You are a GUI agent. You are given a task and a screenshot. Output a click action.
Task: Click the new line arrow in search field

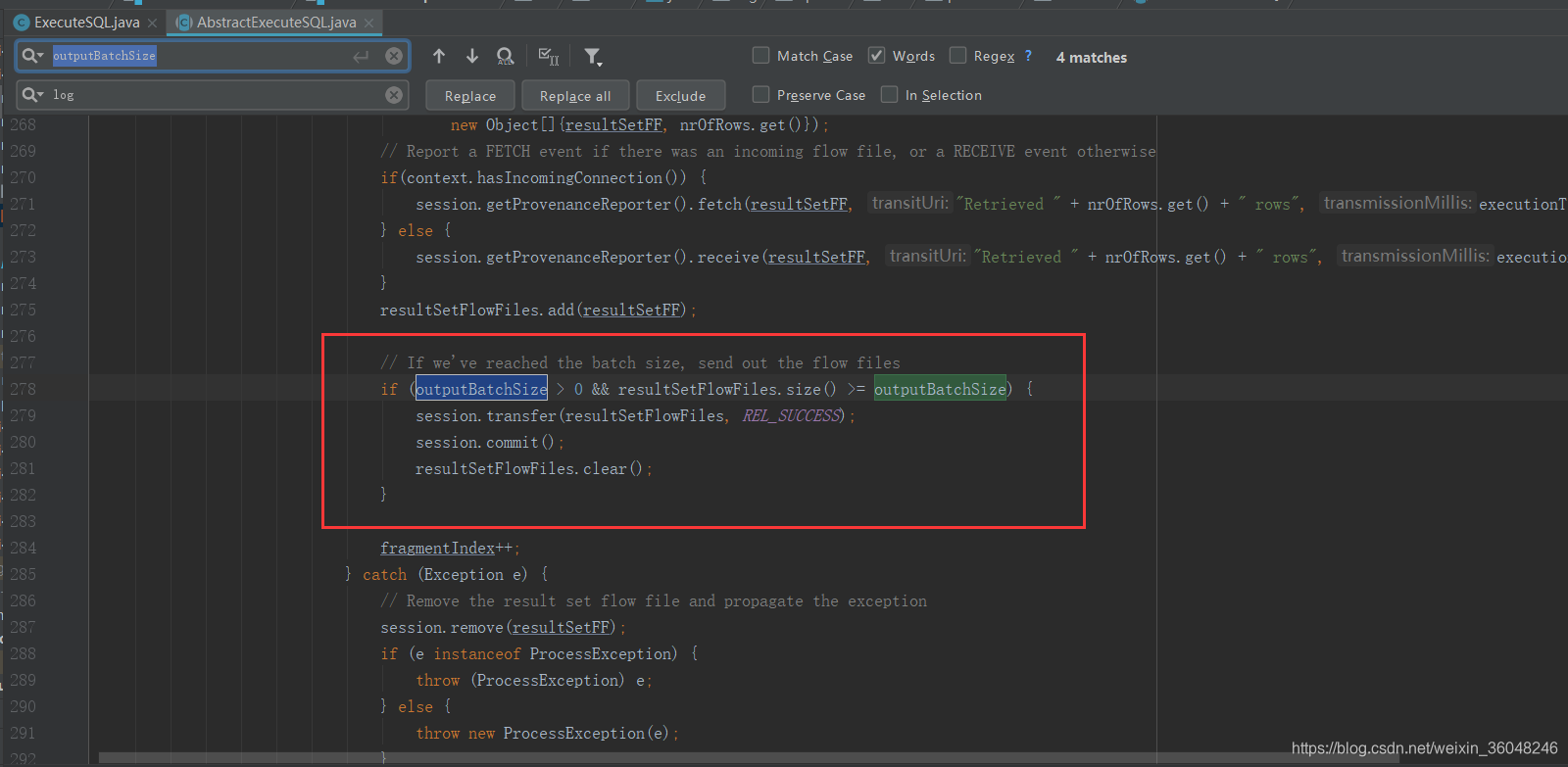click(362, 57)
